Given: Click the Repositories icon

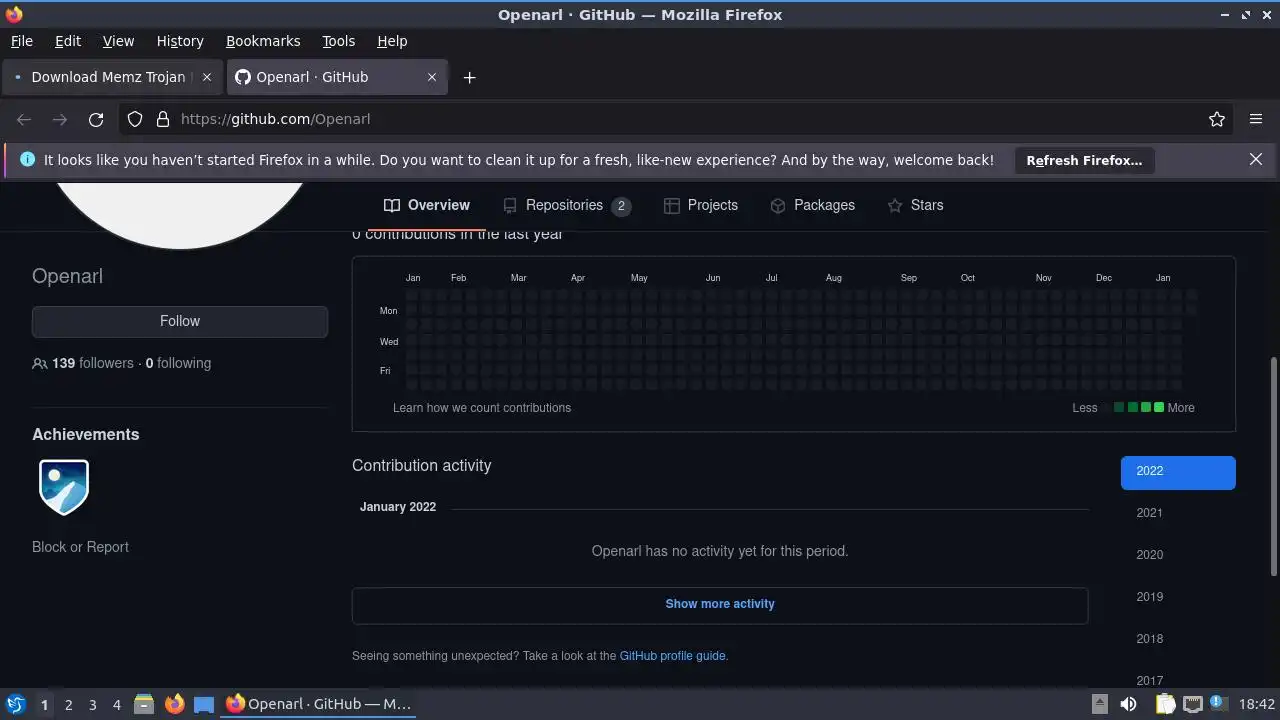Looking at the screenshot, I should [x=510, y=205].
